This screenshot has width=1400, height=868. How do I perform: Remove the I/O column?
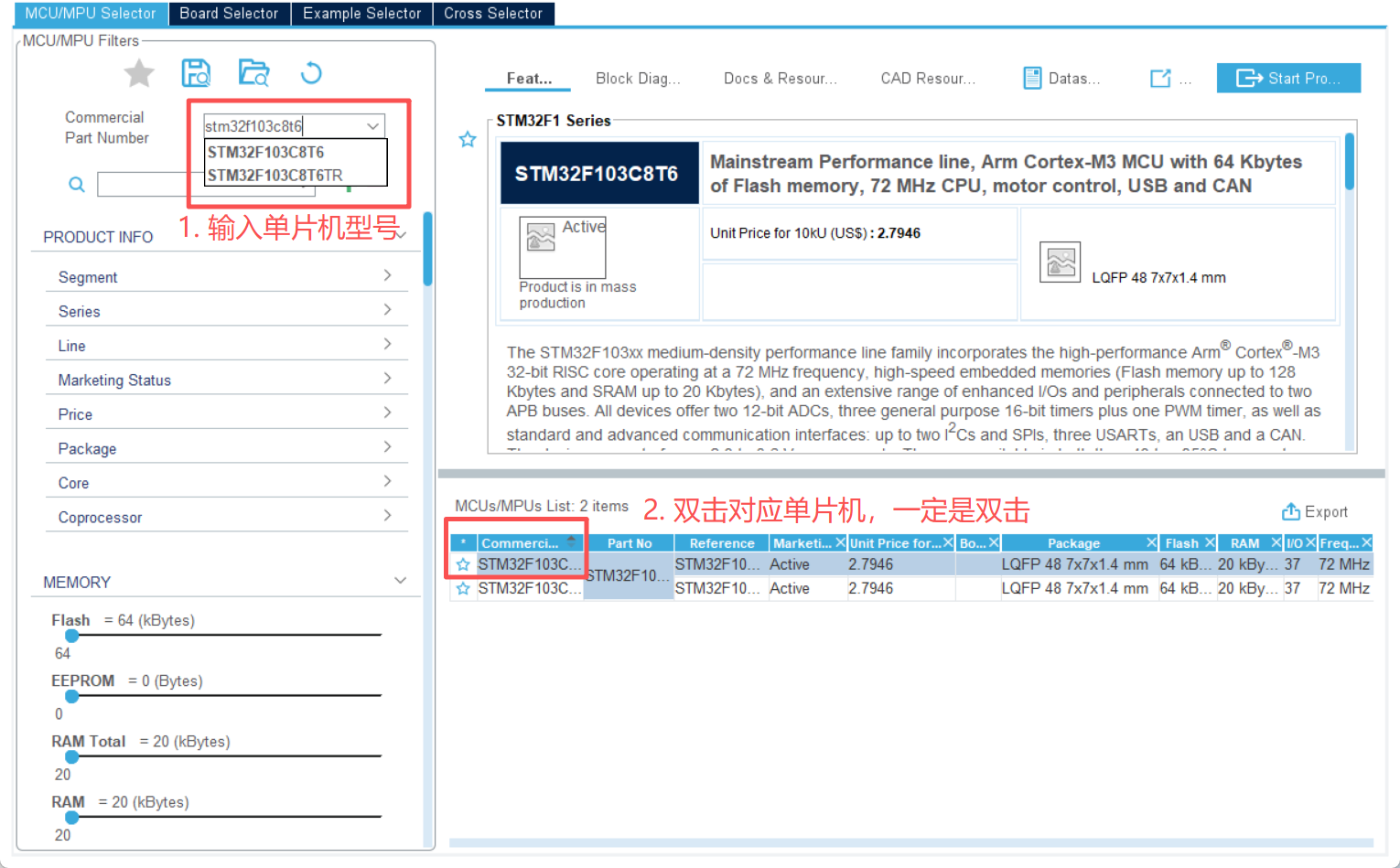click(x=1310, y=542)
